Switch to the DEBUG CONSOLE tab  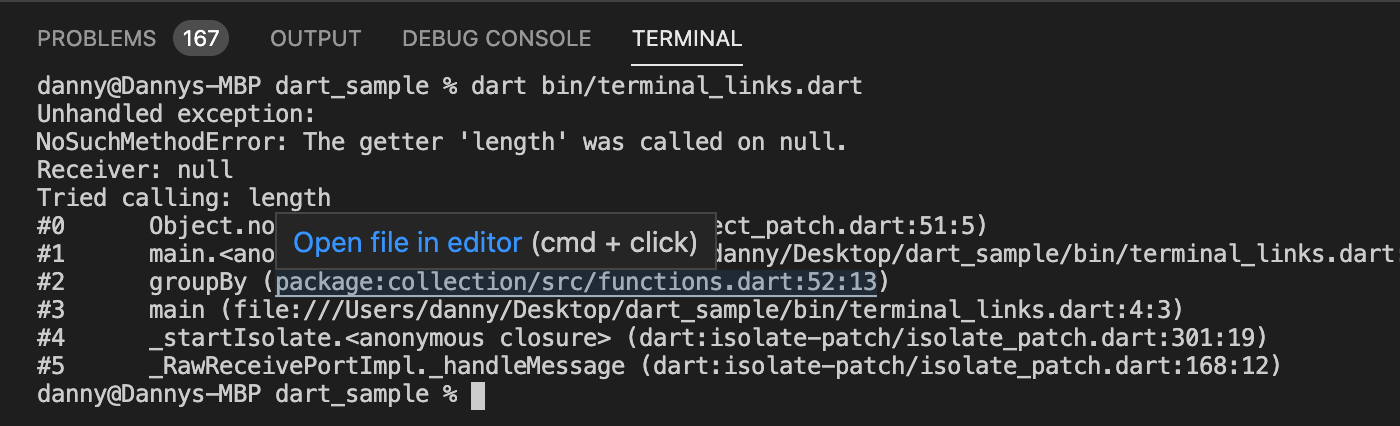click(496, 39)
